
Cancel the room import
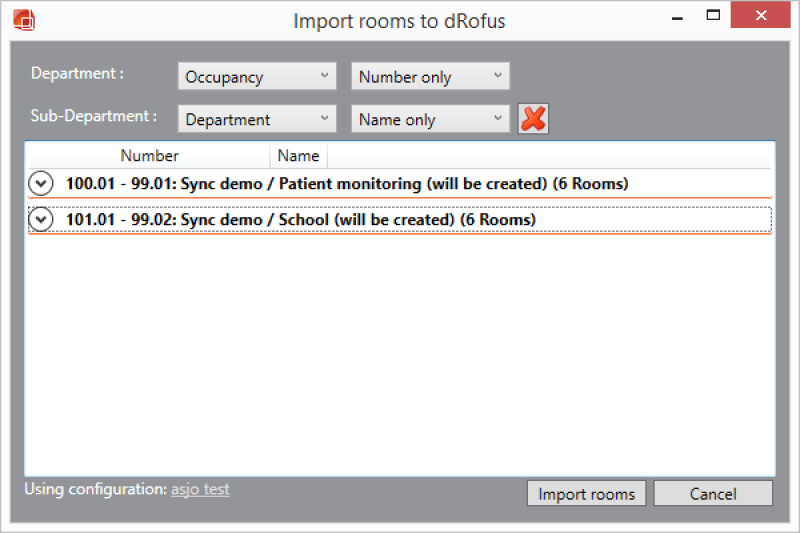point(713,494)
